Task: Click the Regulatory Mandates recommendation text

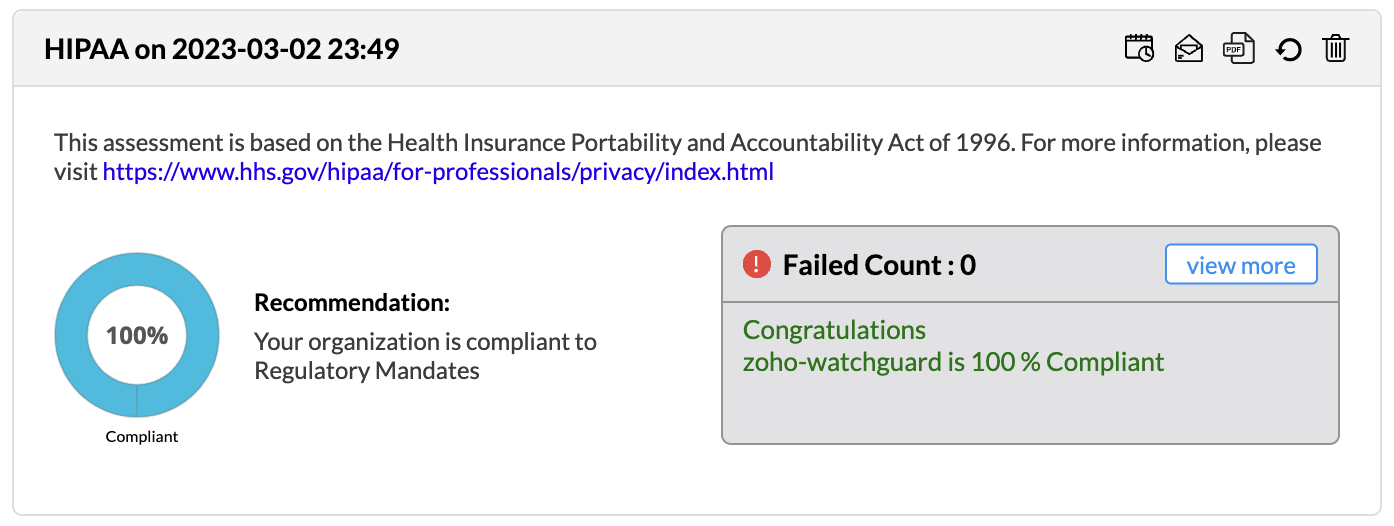Action: point(367,371)
